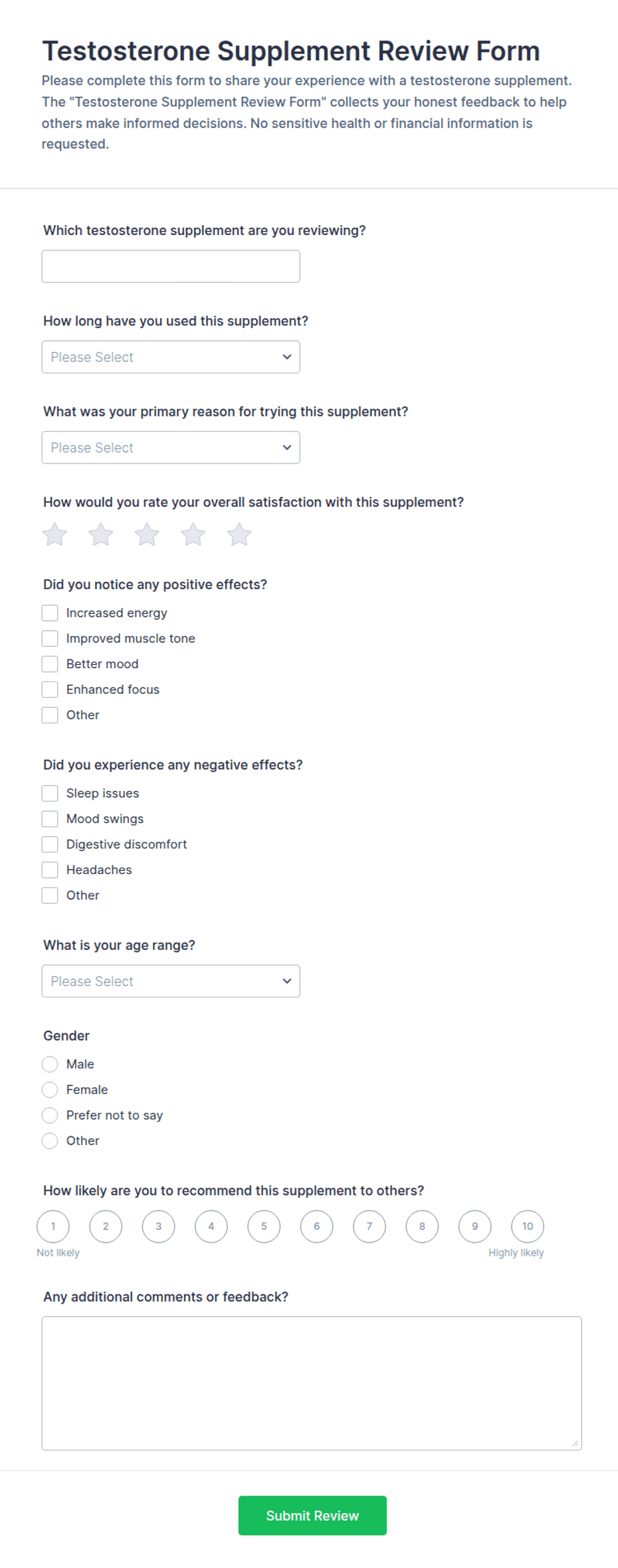618x1568 pixels.
Task: Choose the third star rating
Action: [147, 535]
